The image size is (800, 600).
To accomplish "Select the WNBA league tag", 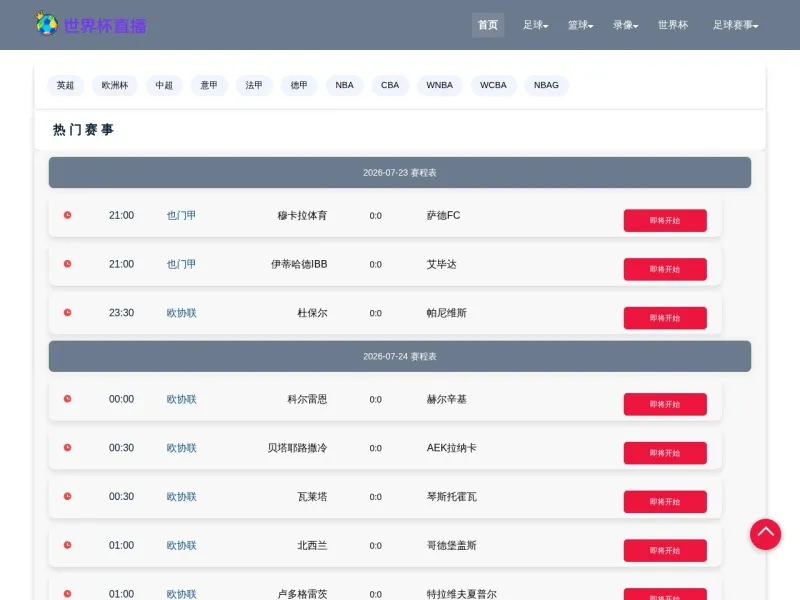I will point(439,85).
